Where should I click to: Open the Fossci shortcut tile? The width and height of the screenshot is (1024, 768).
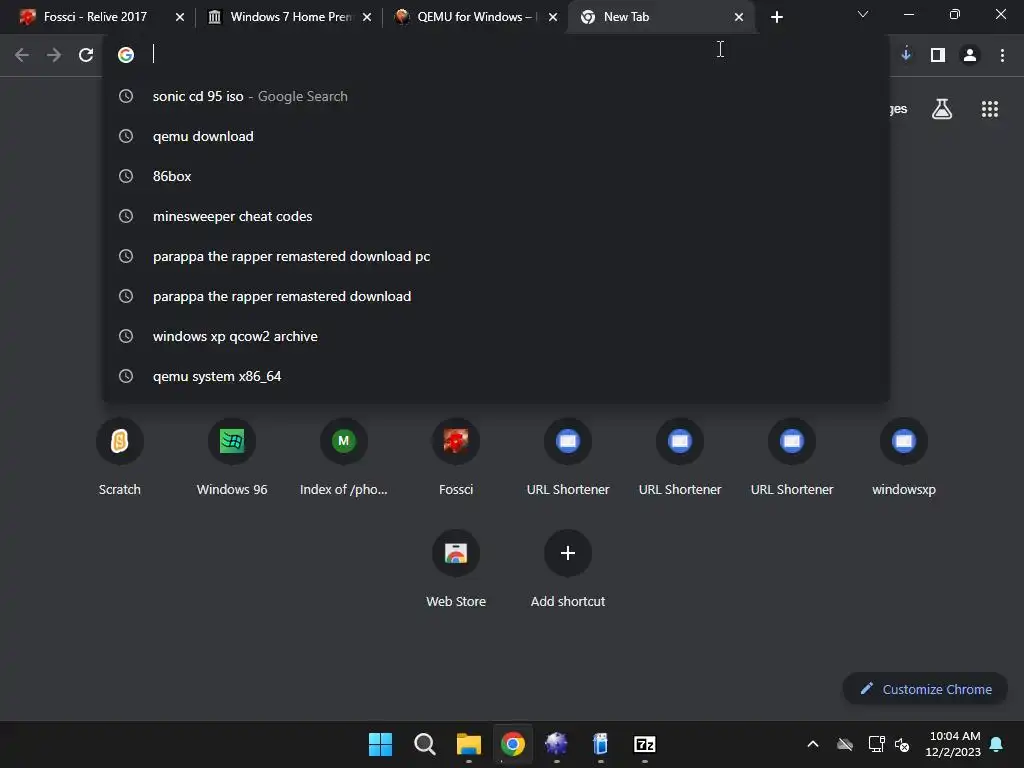coord(456,457)
